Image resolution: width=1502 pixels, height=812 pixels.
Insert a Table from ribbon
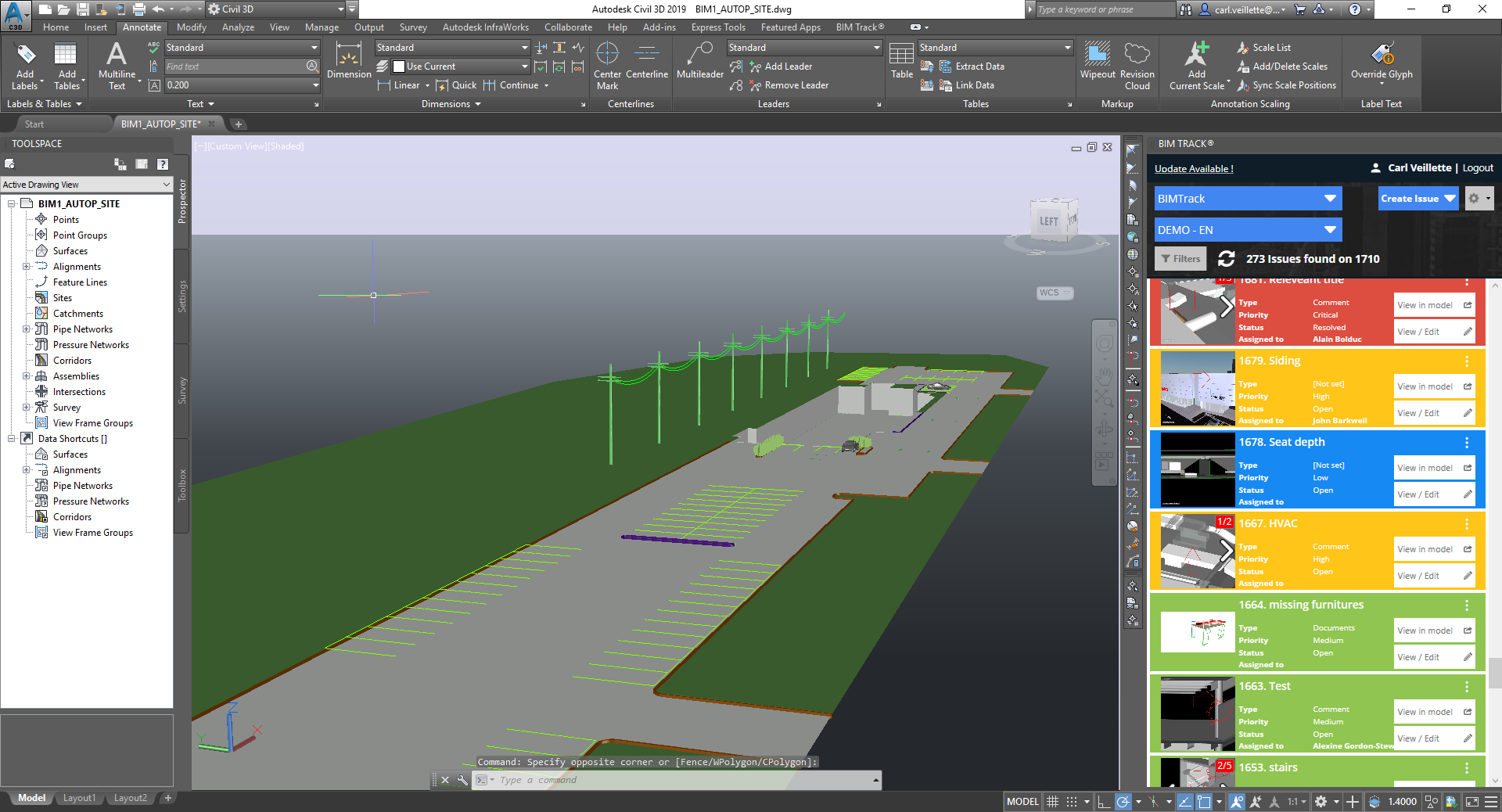902,60
